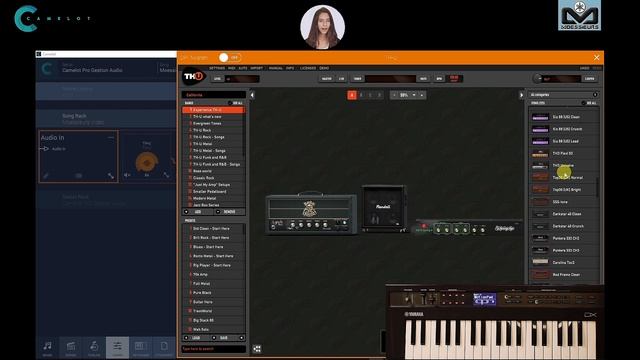
Task: Click the Tuner button in the top bar
Action: click(x=358, y=79)
